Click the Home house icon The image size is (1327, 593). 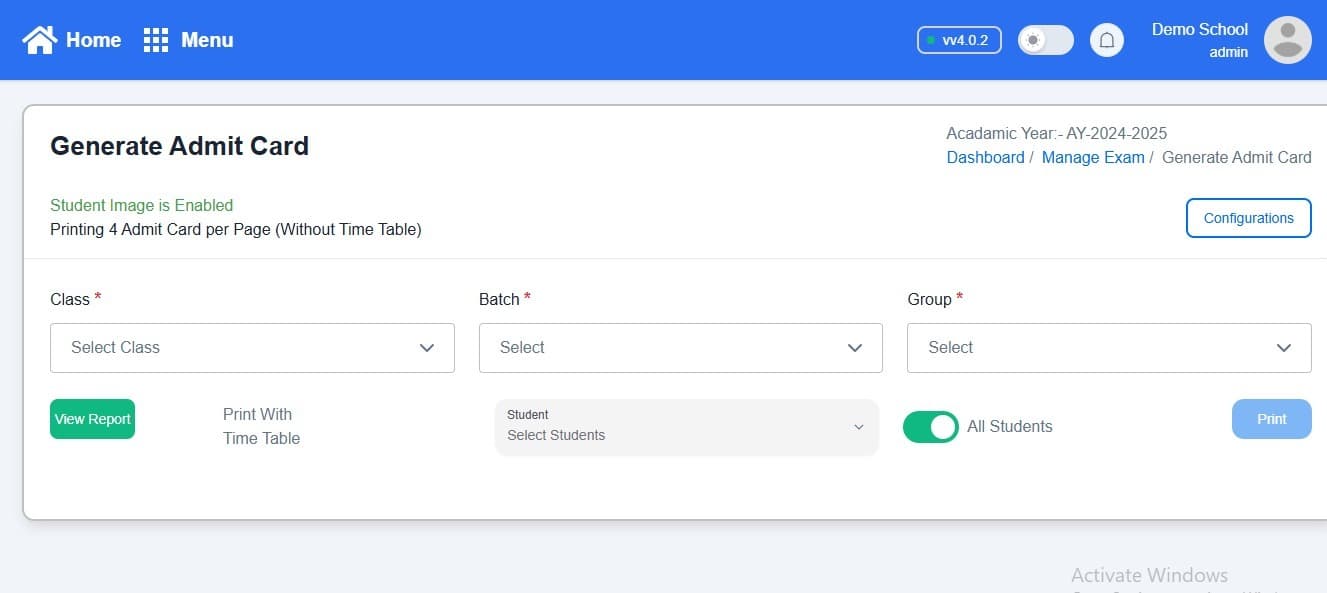[x=40, y=40]
